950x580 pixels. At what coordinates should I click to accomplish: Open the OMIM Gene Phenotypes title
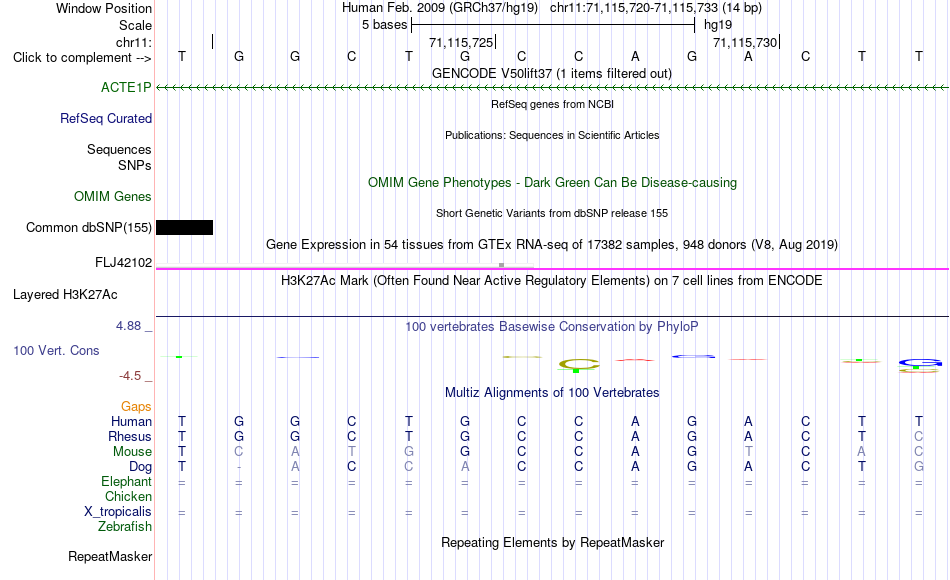coord(552,182)
